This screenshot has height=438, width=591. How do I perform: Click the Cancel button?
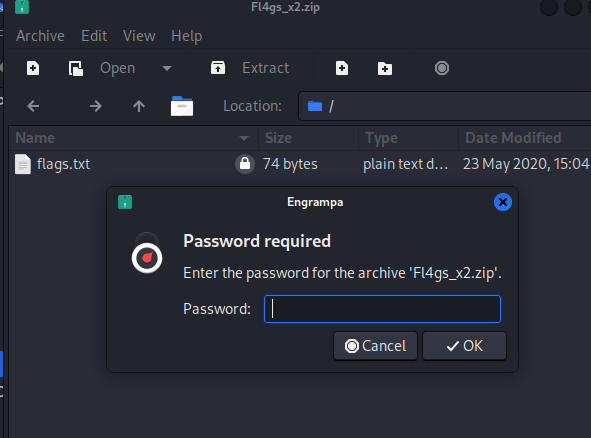[375, 346]
